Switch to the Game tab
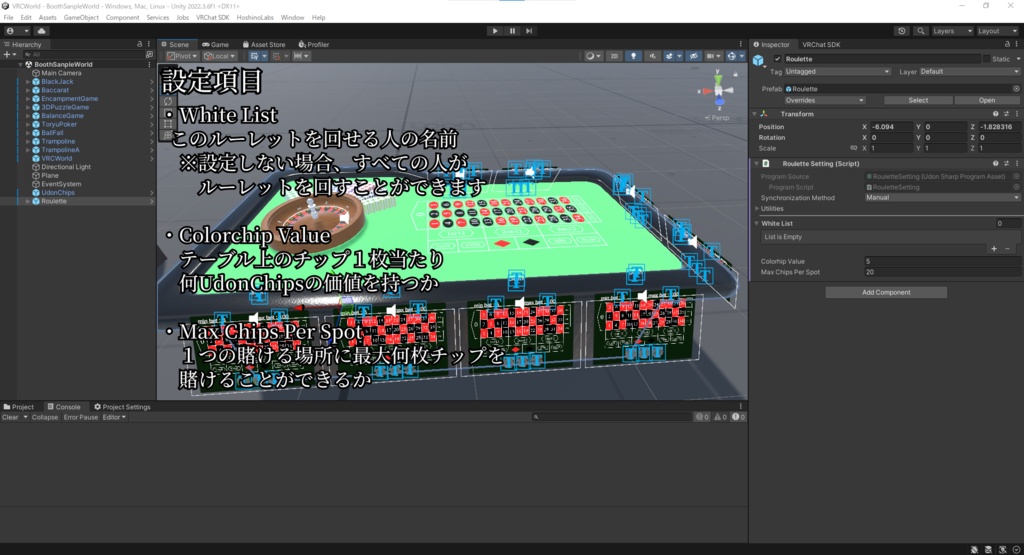 216,44
